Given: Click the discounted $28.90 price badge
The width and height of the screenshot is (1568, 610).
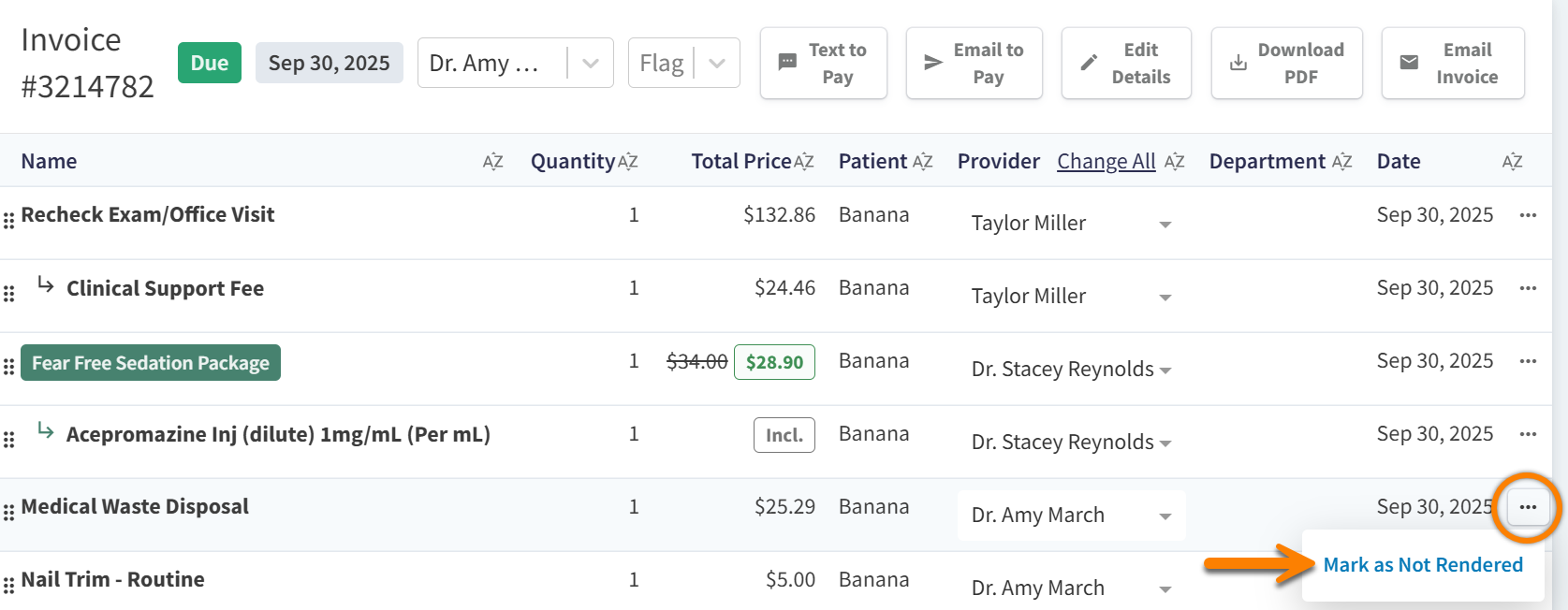Looking at the screenshot, I should tap(774, 362).
